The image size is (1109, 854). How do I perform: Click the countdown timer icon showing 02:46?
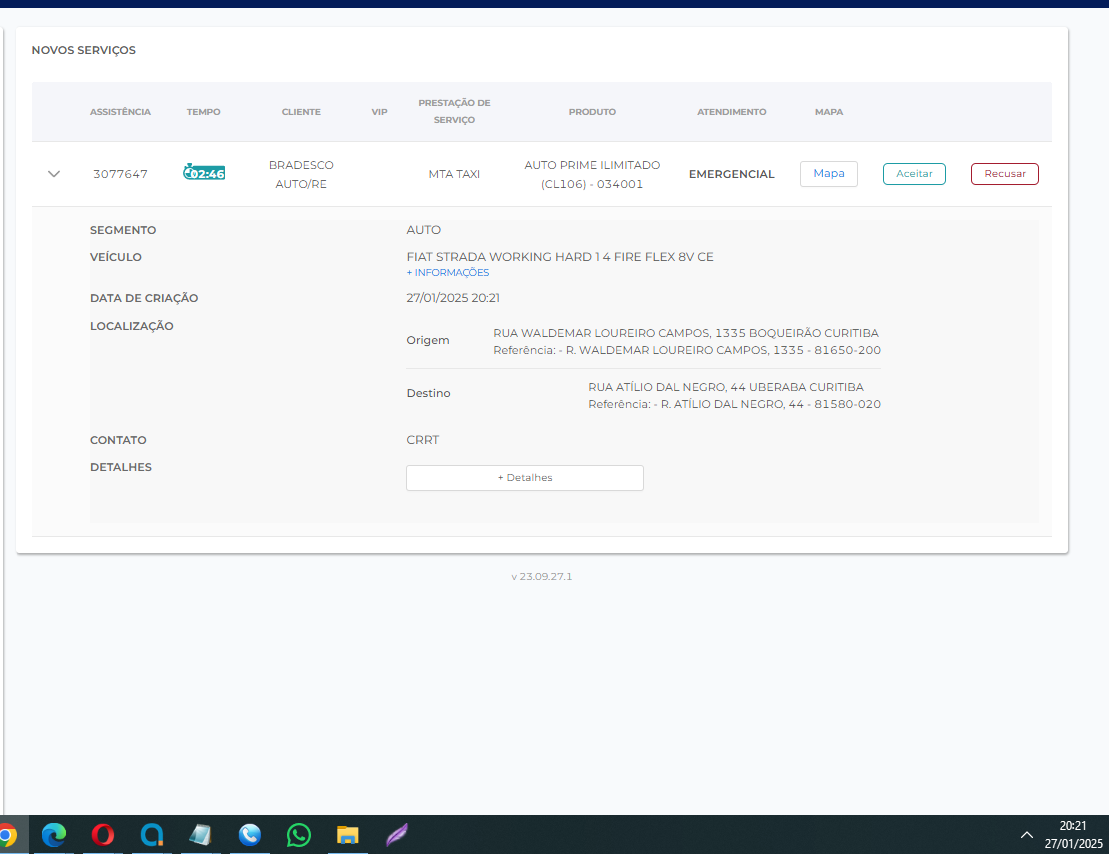pyautogui.click(x=203, y=173)
